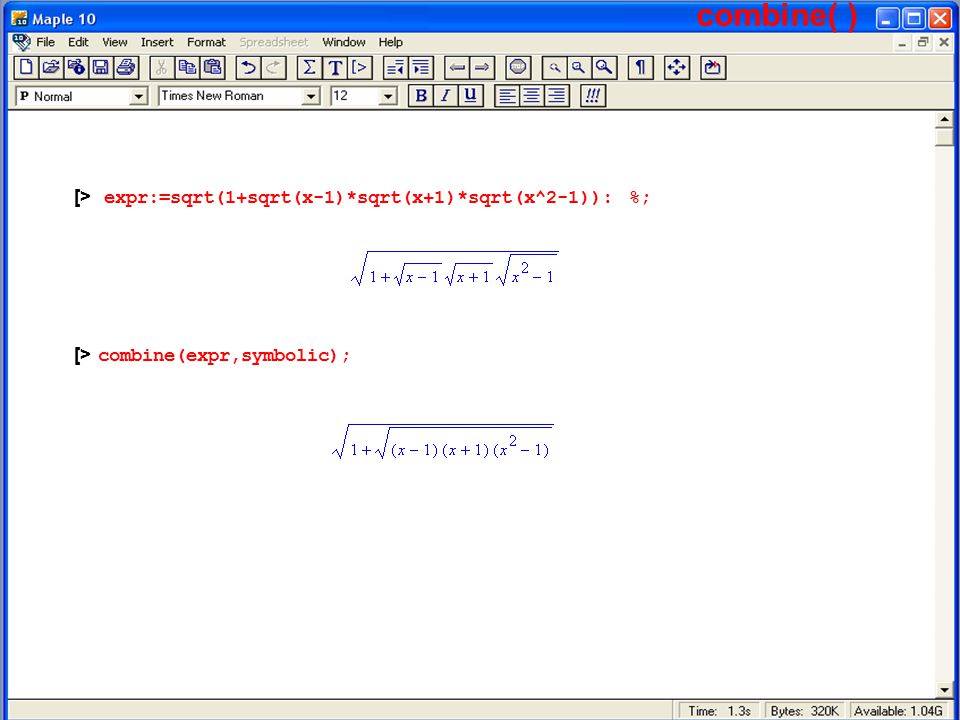Open the worksheet document icon menu
The width and height of the screenshot is (960, 720).
(21, 42)
